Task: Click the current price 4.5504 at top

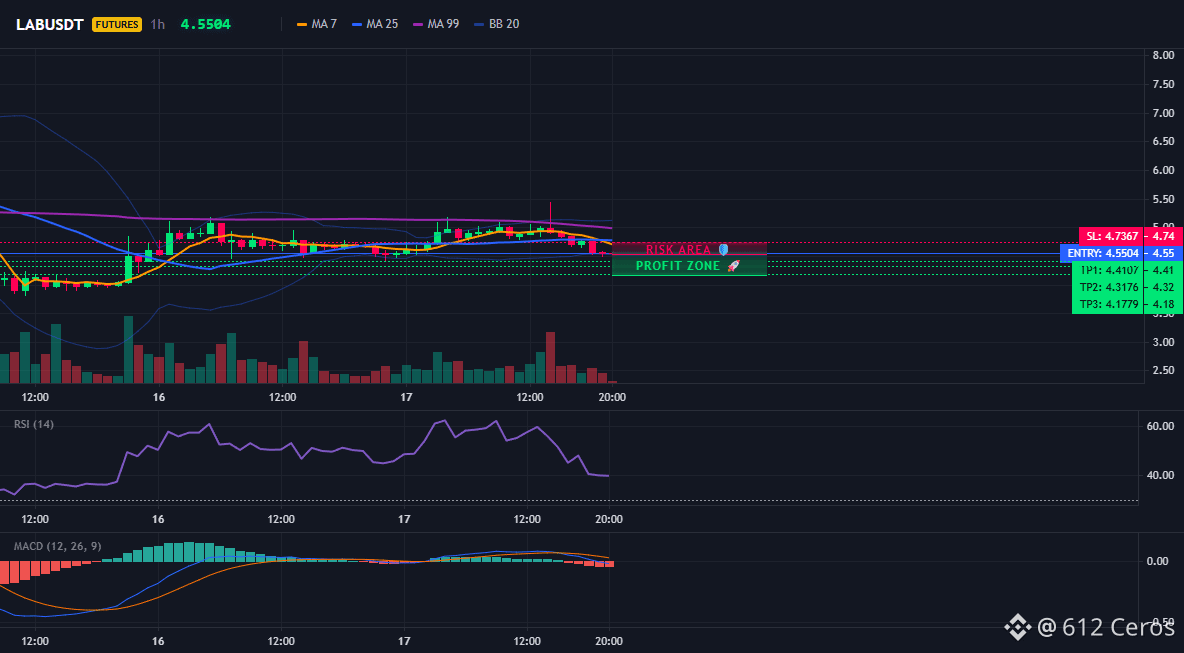Action: [x=205, y=24]
